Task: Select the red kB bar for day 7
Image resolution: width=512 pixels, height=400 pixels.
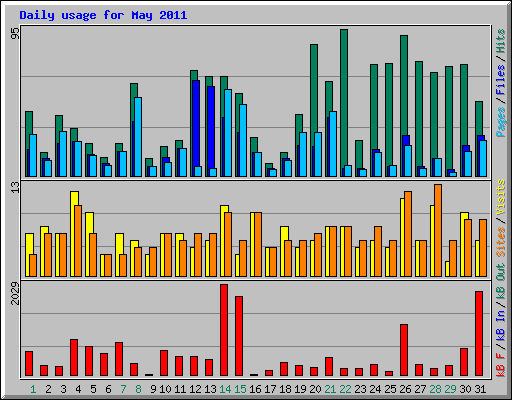Action: 119,359
